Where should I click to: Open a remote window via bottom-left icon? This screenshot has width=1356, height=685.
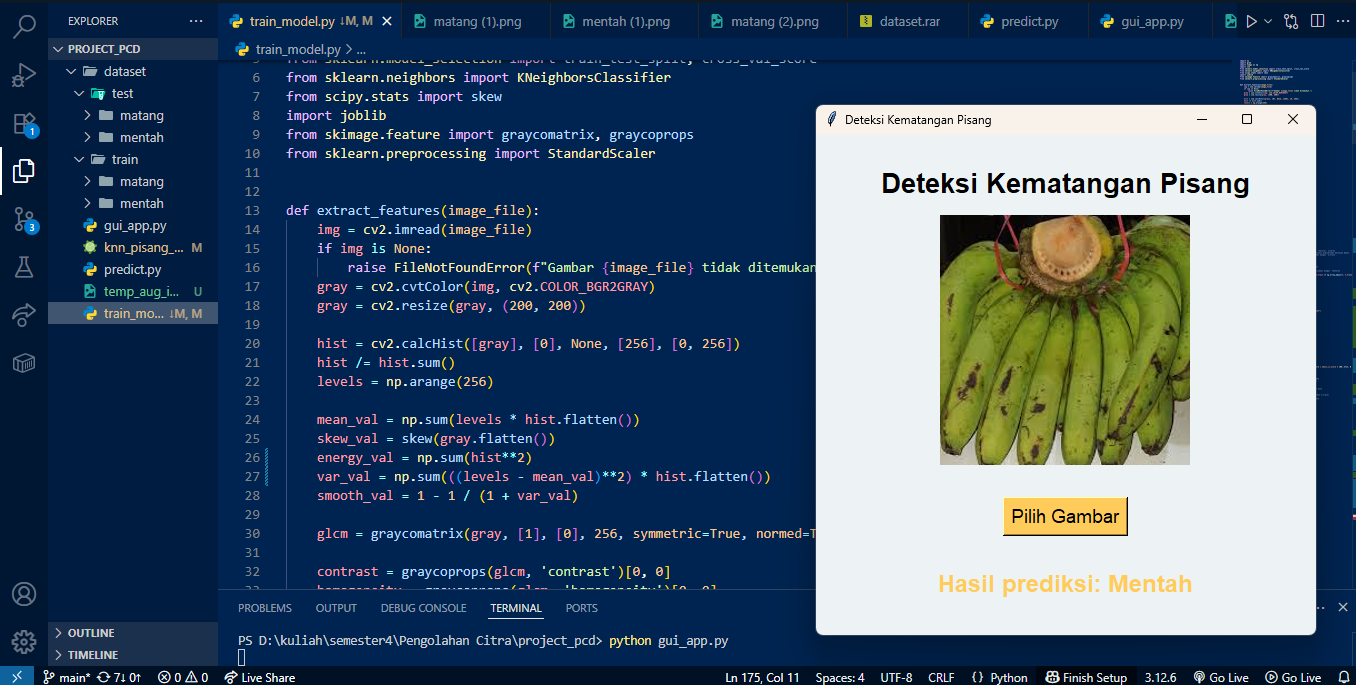(15, 677)
